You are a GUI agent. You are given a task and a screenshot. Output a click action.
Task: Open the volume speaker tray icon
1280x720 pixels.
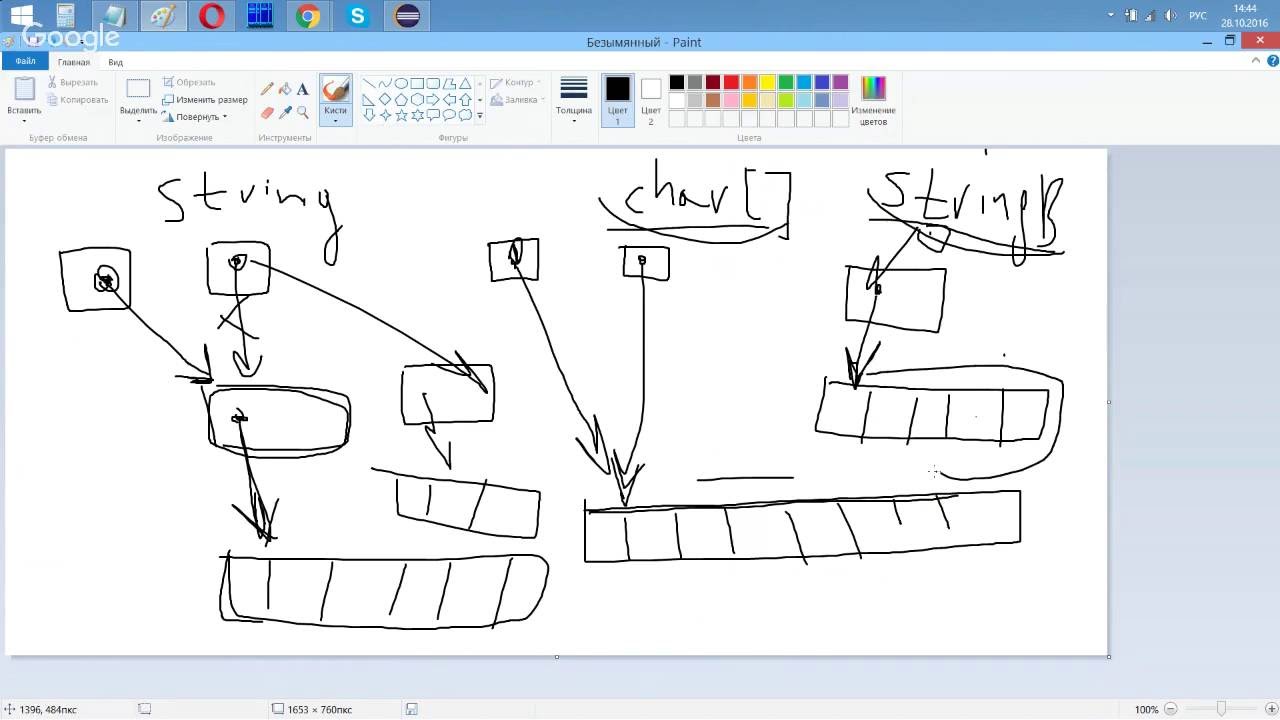coord(1171,16)
